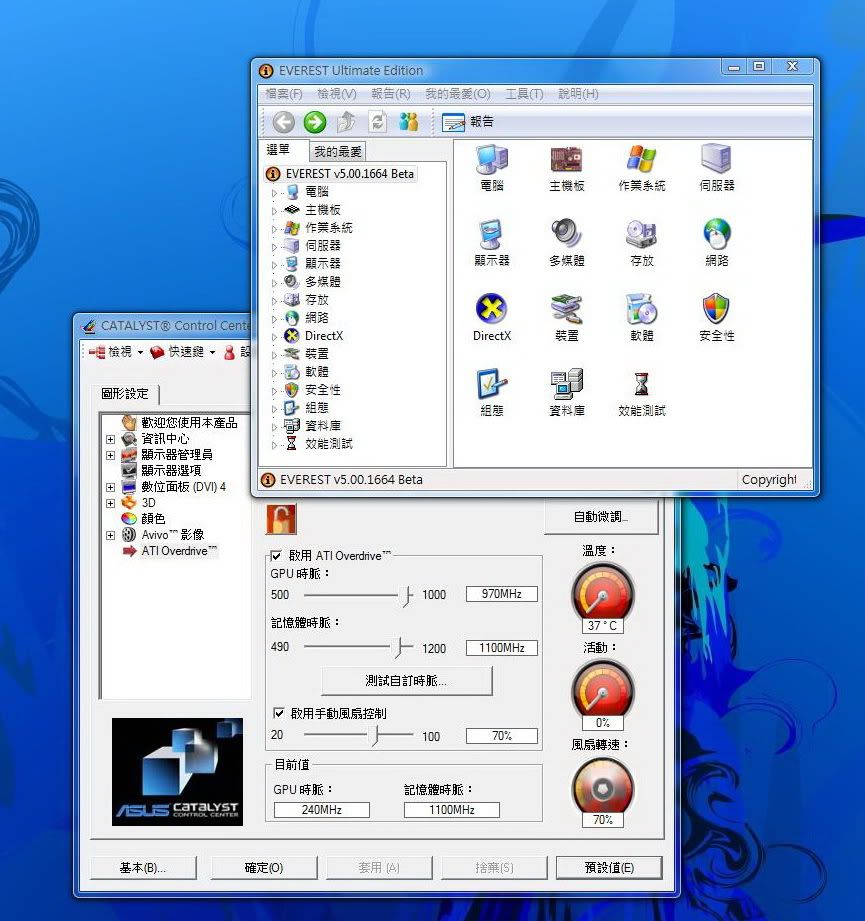Image resolution: width=865 pixels, height=921 pixels.
Task: Expand DirectX node in EVEREST tree
Action: point(274,337)
